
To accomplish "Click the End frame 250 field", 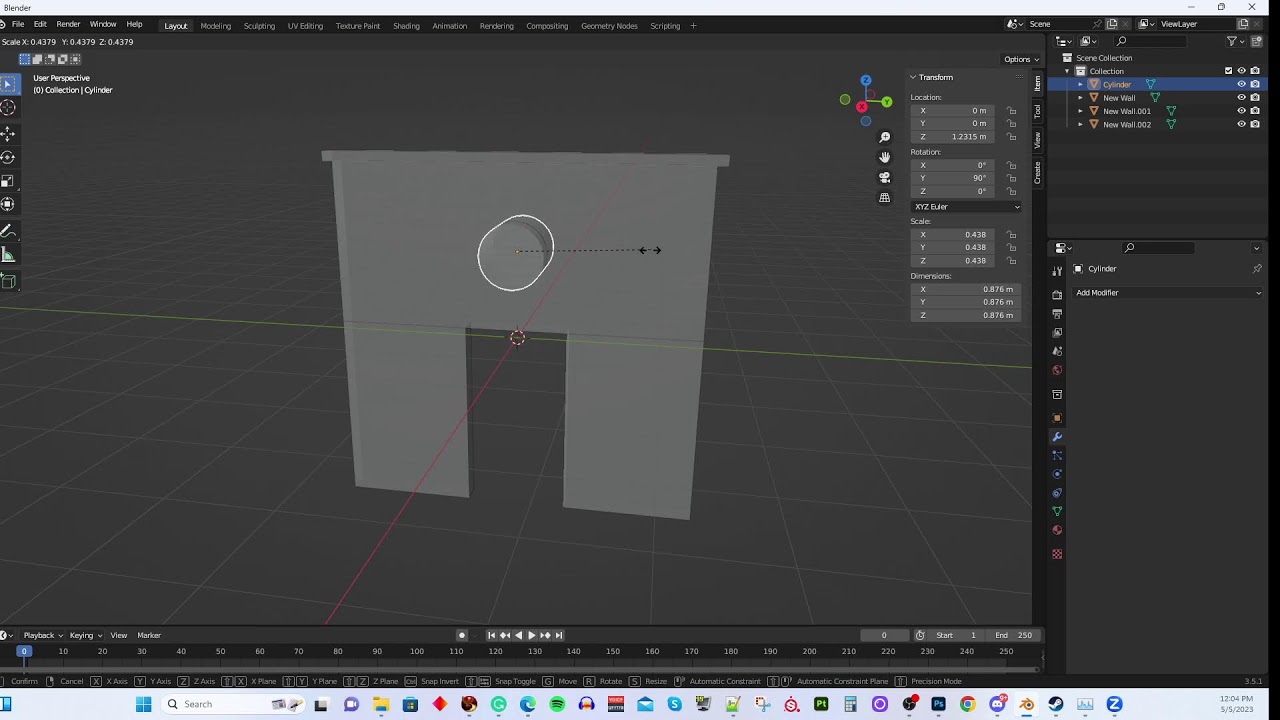I will click(x=1014, y=635).
